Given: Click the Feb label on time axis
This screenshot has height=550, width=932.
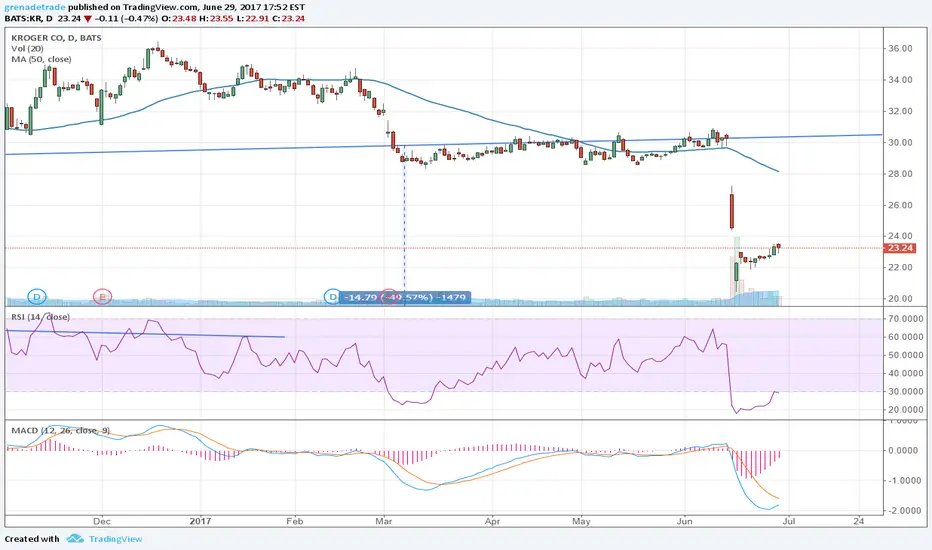Looking at the screenshot, I should coord(294,521).
